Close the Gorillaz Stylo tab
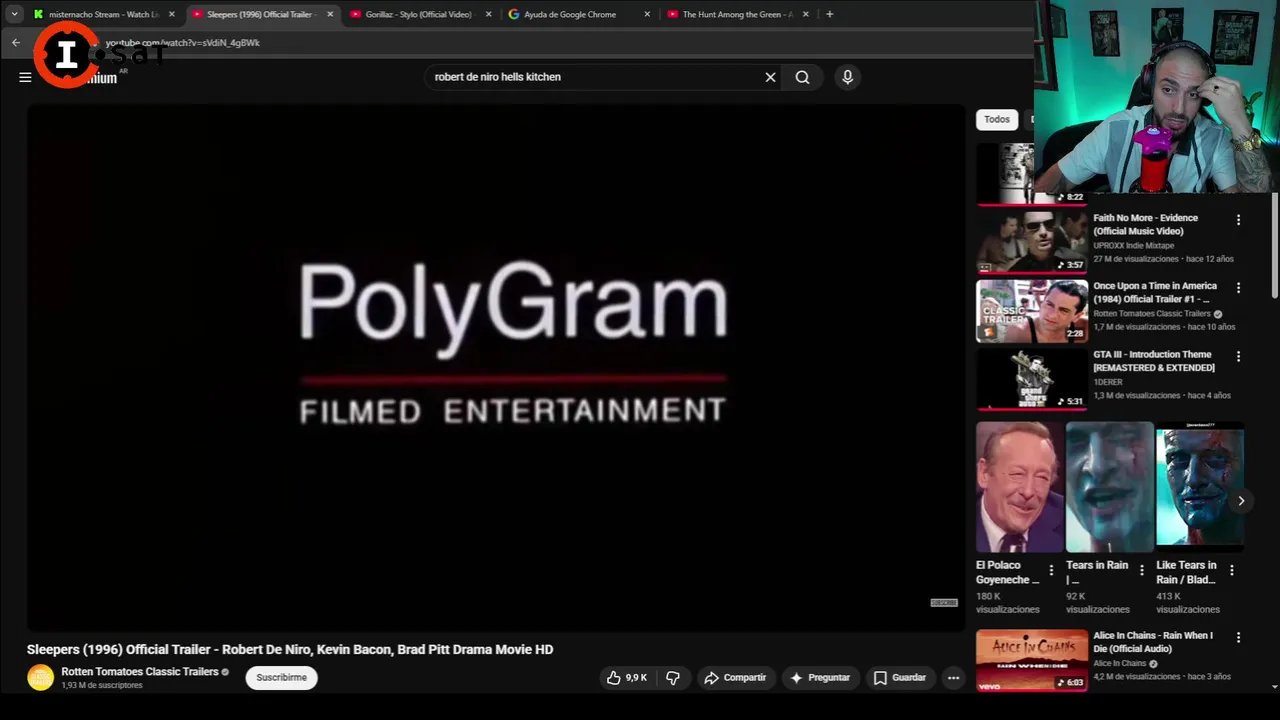Image resolution: width=1280 pixels, height=720 pixels. click(x=488, y=14)
